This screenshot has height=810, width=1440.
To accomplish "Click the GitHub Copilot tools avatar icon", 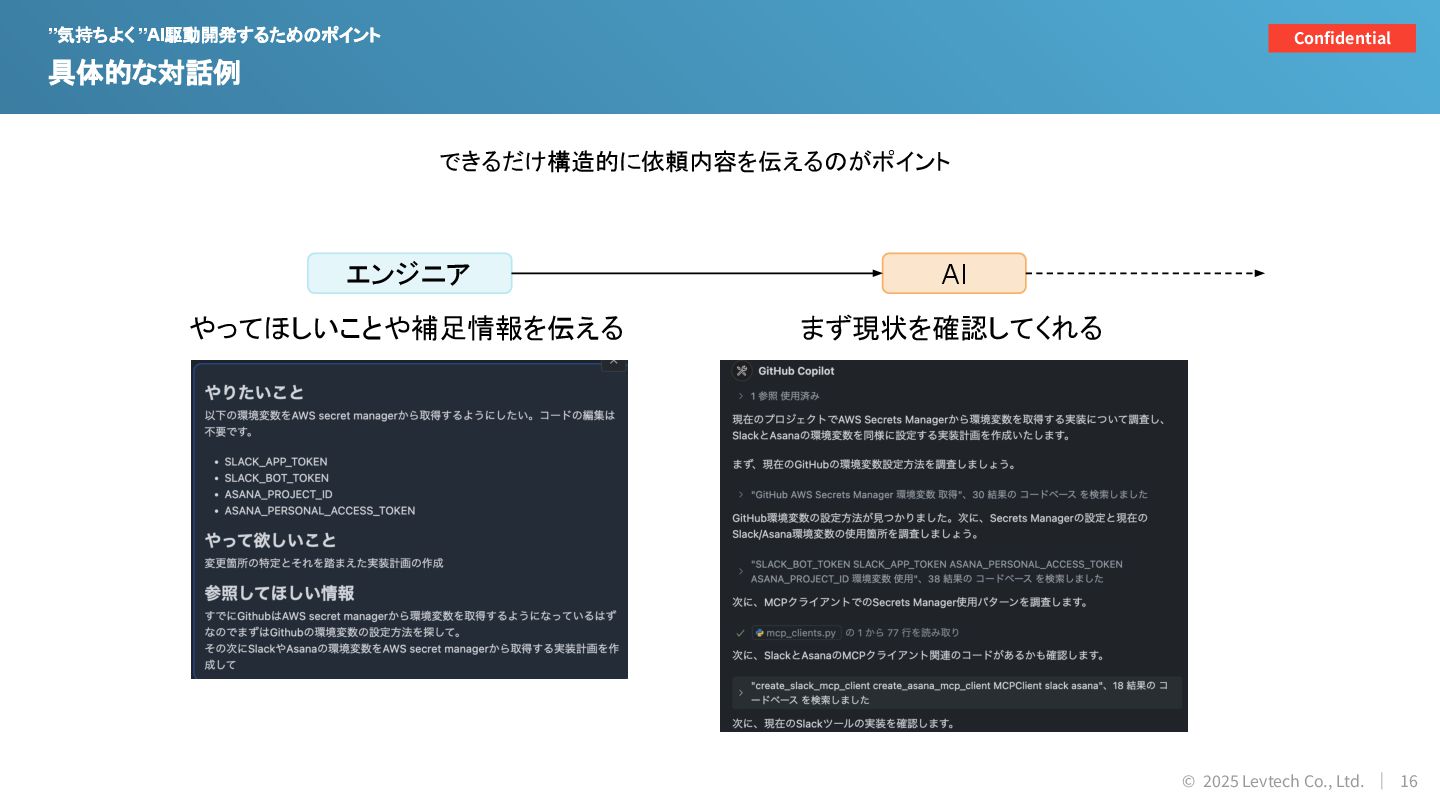I will [742, 371].
